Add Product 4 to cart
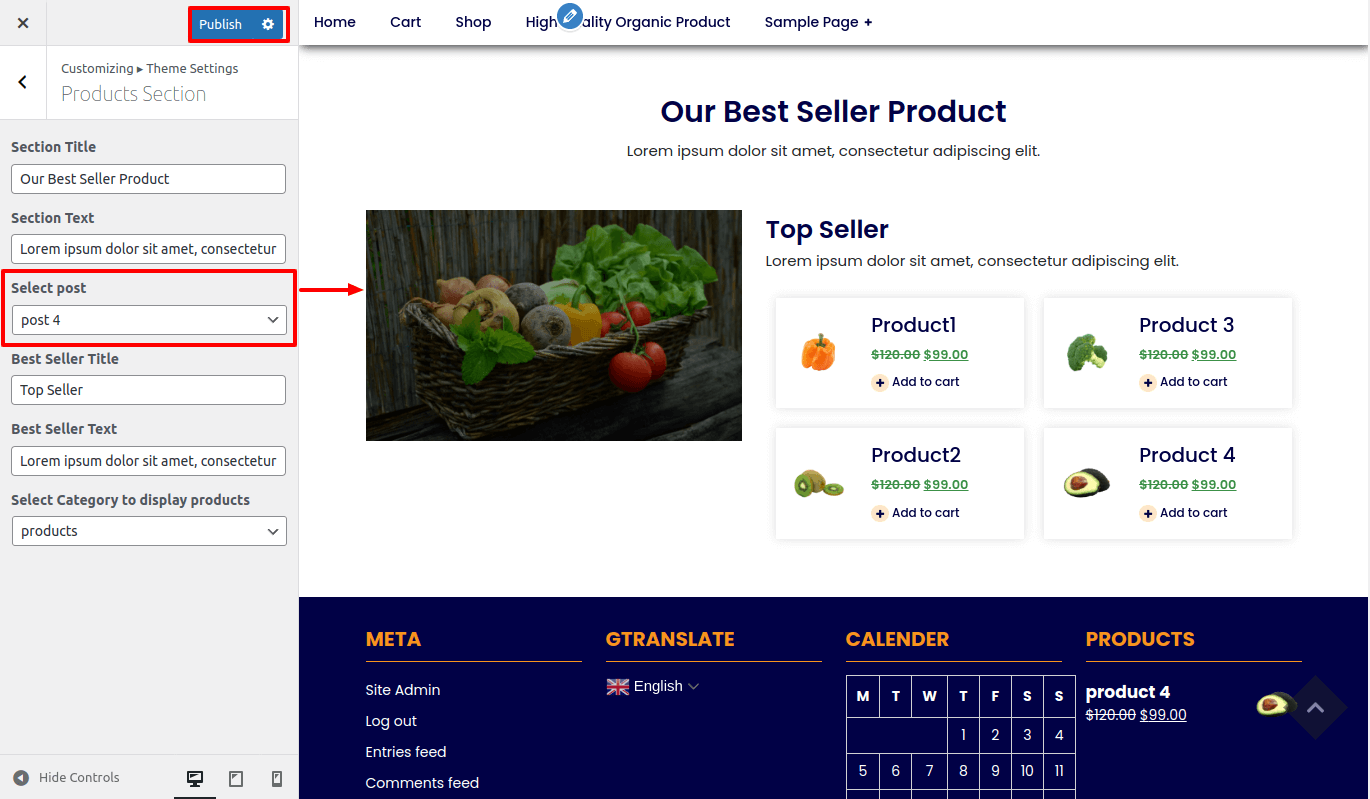Image resolution: width=1370 pixels, height=799 pixels. pos(1183,513)
